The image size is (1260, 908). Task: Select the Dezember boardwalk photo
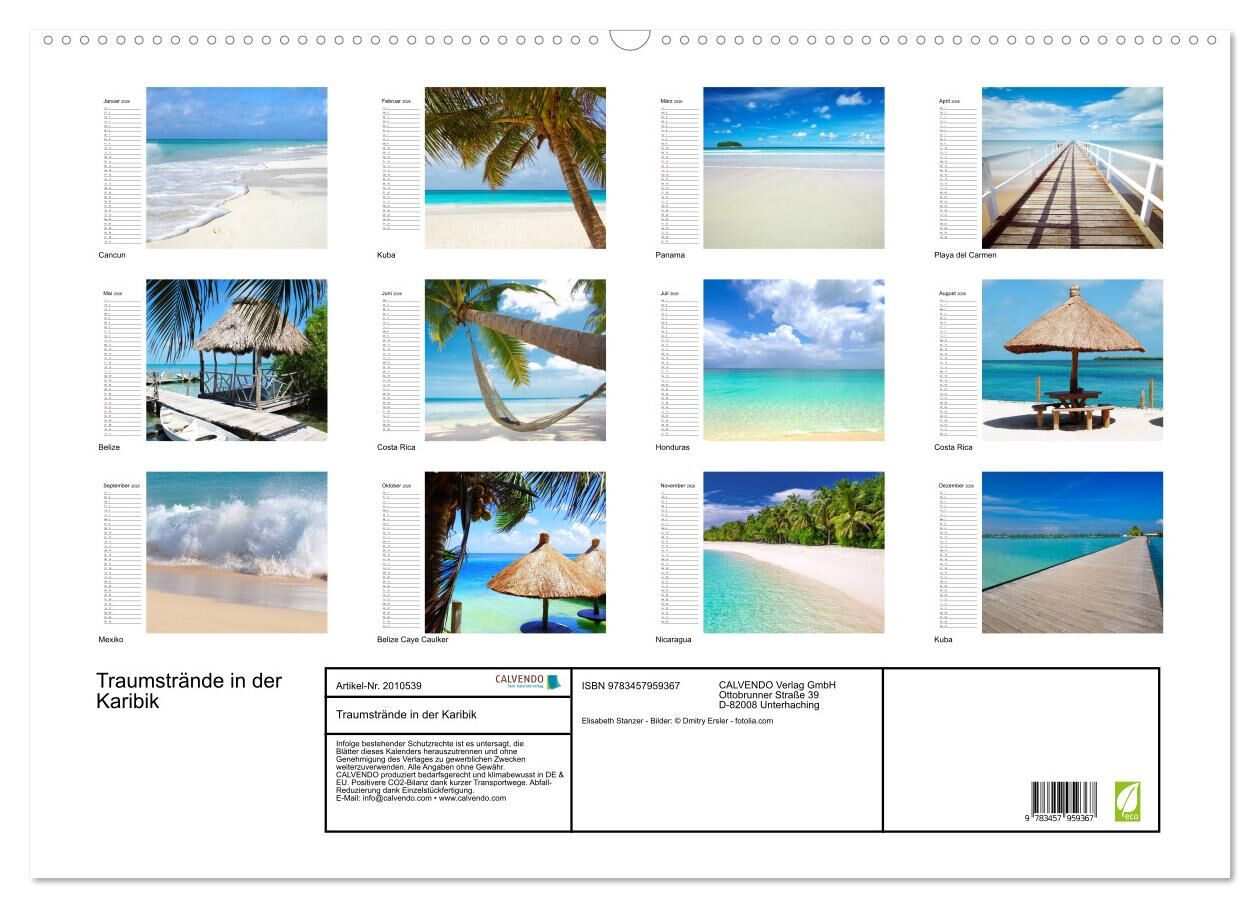pos(1072,552)
